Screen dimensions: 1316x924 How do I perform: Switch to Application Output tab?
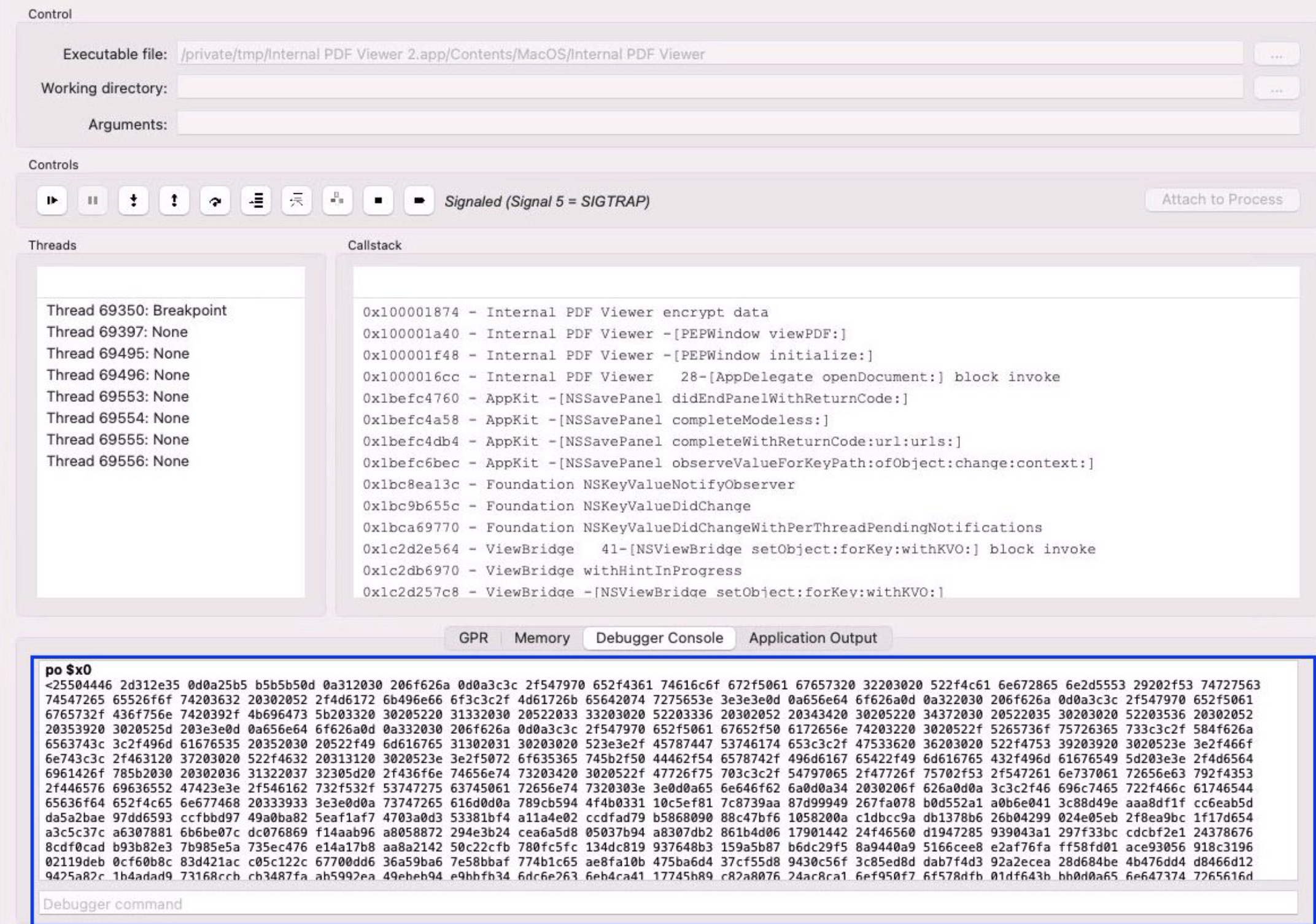(812, 638)
